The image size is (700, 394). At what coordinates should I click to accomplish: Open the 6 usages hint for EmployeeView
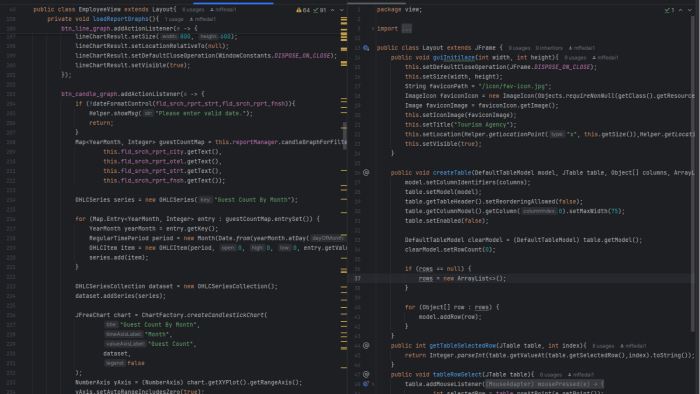(193, 9)
